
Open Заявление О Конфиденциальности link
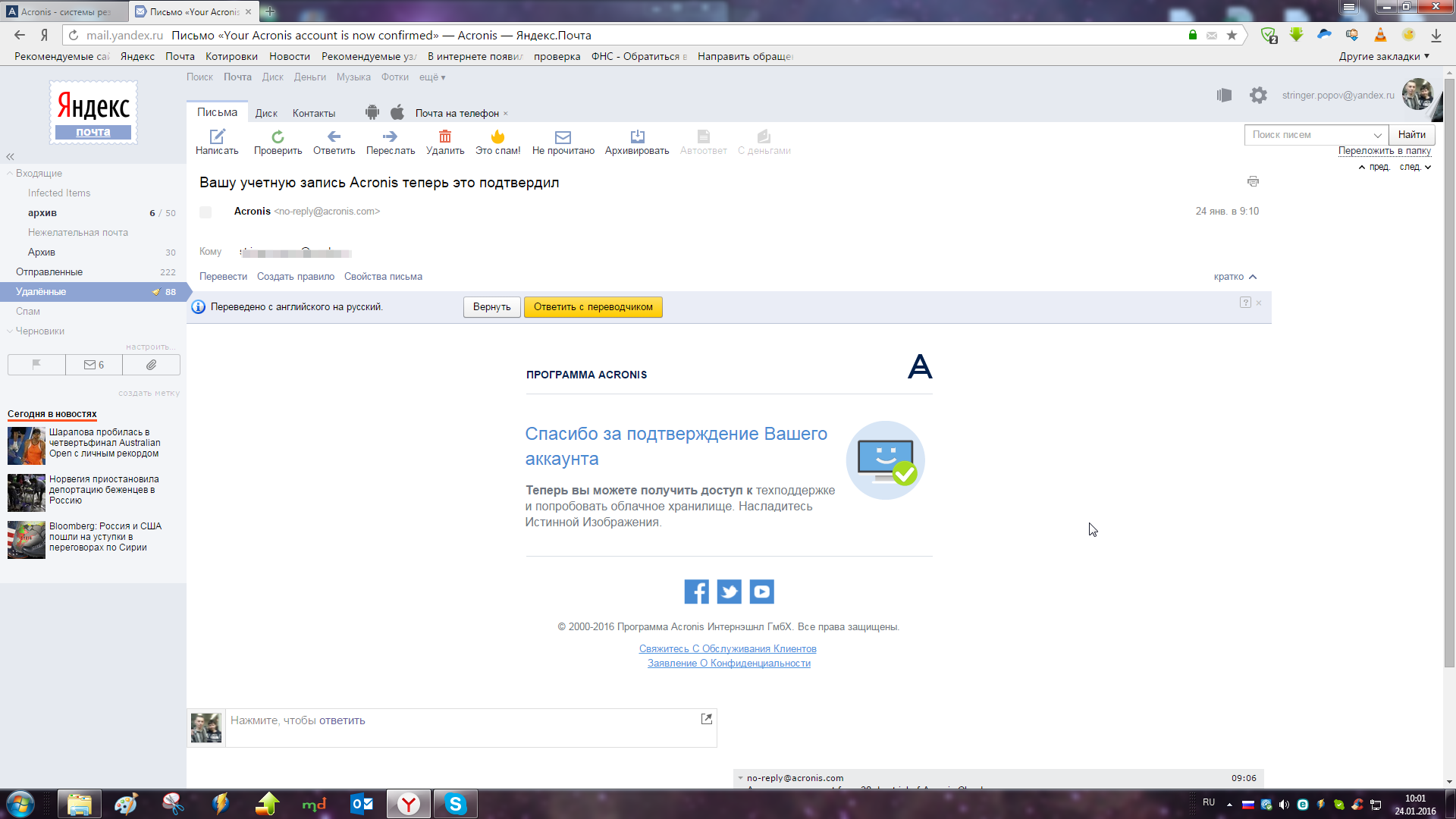[x=729, y=663]
